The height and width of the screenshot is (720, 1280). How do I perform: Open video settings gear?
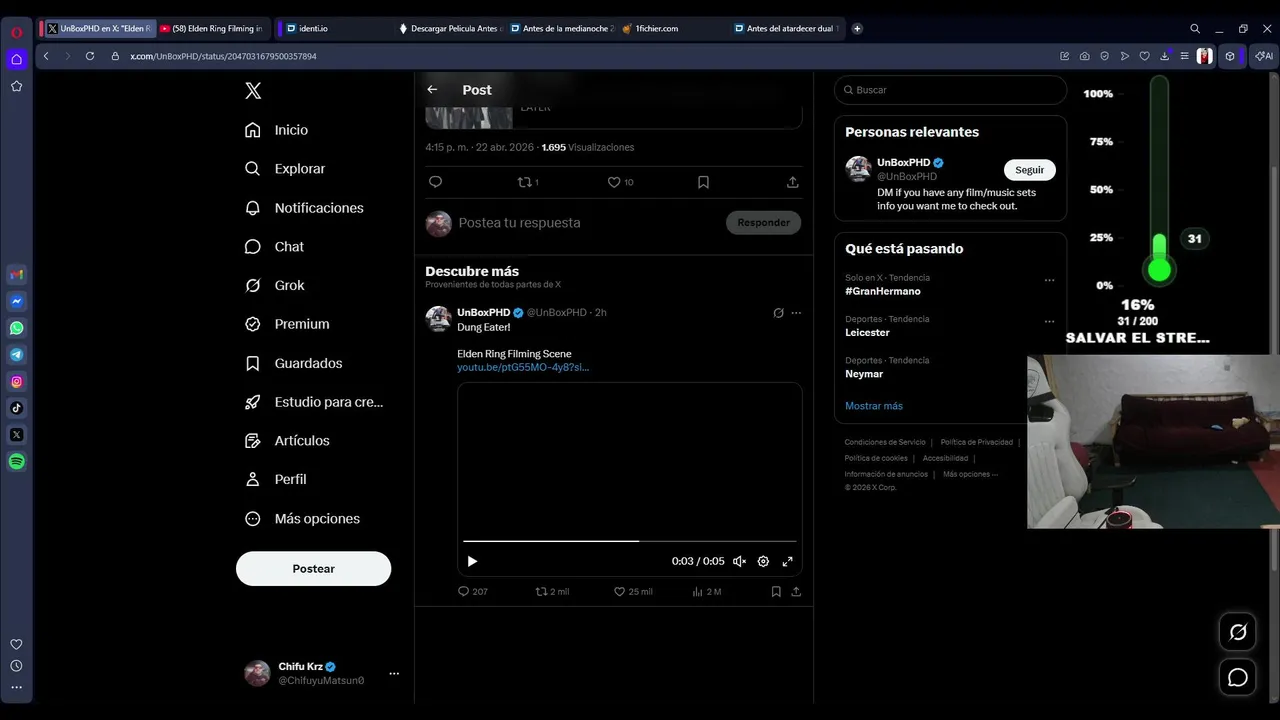click(763, 561)
